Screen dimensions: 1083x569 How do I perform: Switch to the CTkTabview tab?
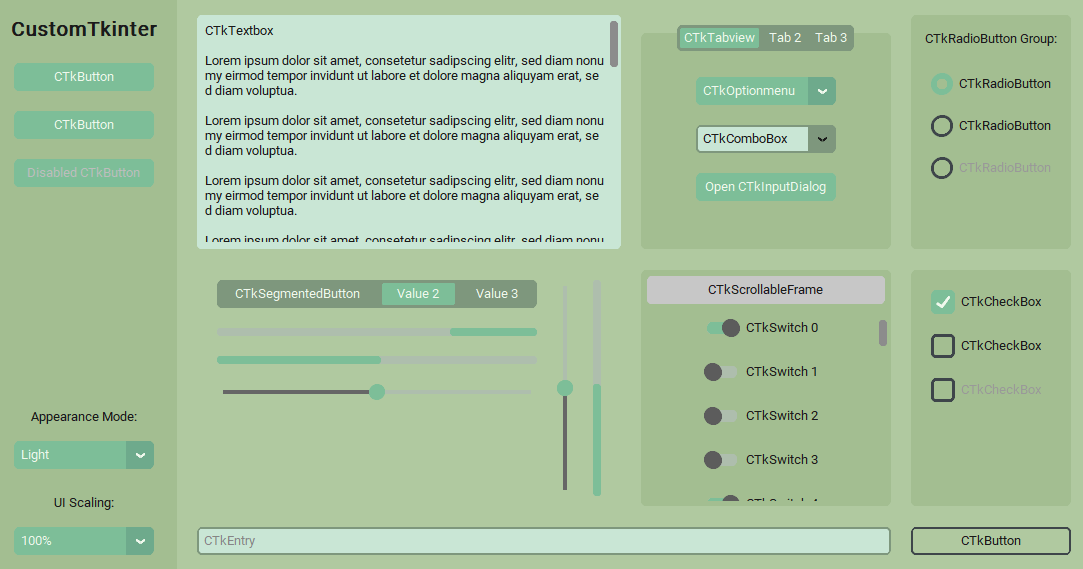coord(719,38)
